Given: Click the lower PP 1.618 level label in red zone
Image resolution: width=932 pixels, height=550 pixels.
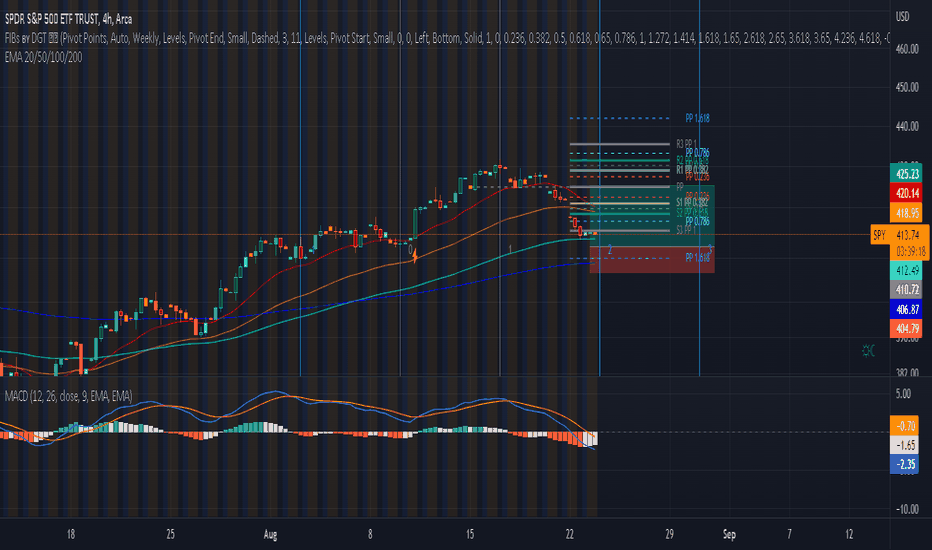Looking at the screenshot, I should 697,257.
